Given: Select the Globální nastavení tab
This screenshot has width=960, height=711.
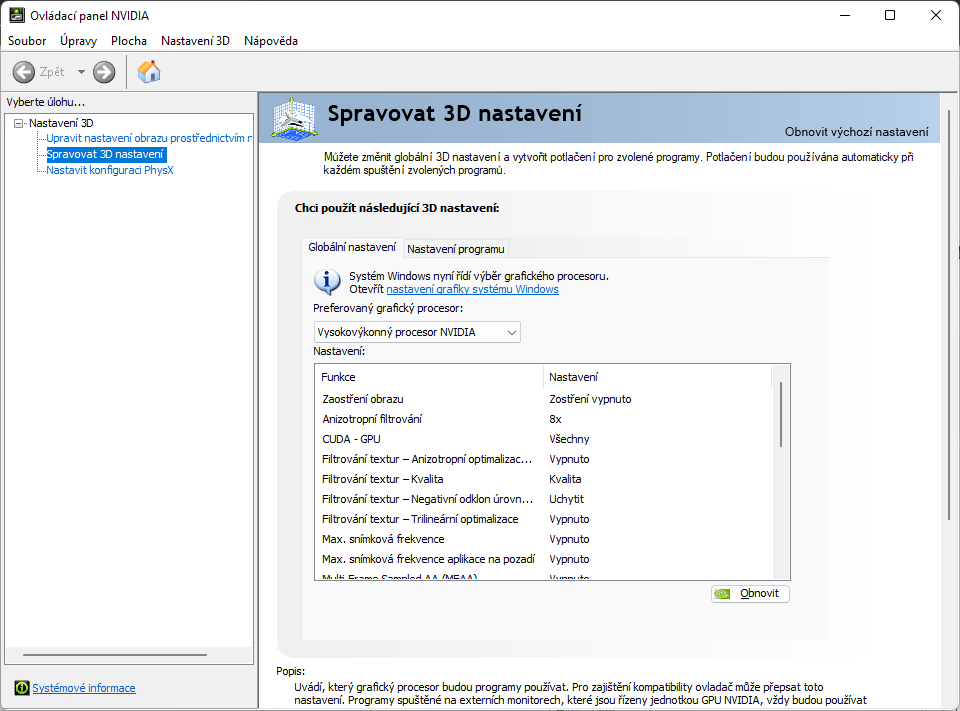Looking at the screenshot, I should point(352,247).
